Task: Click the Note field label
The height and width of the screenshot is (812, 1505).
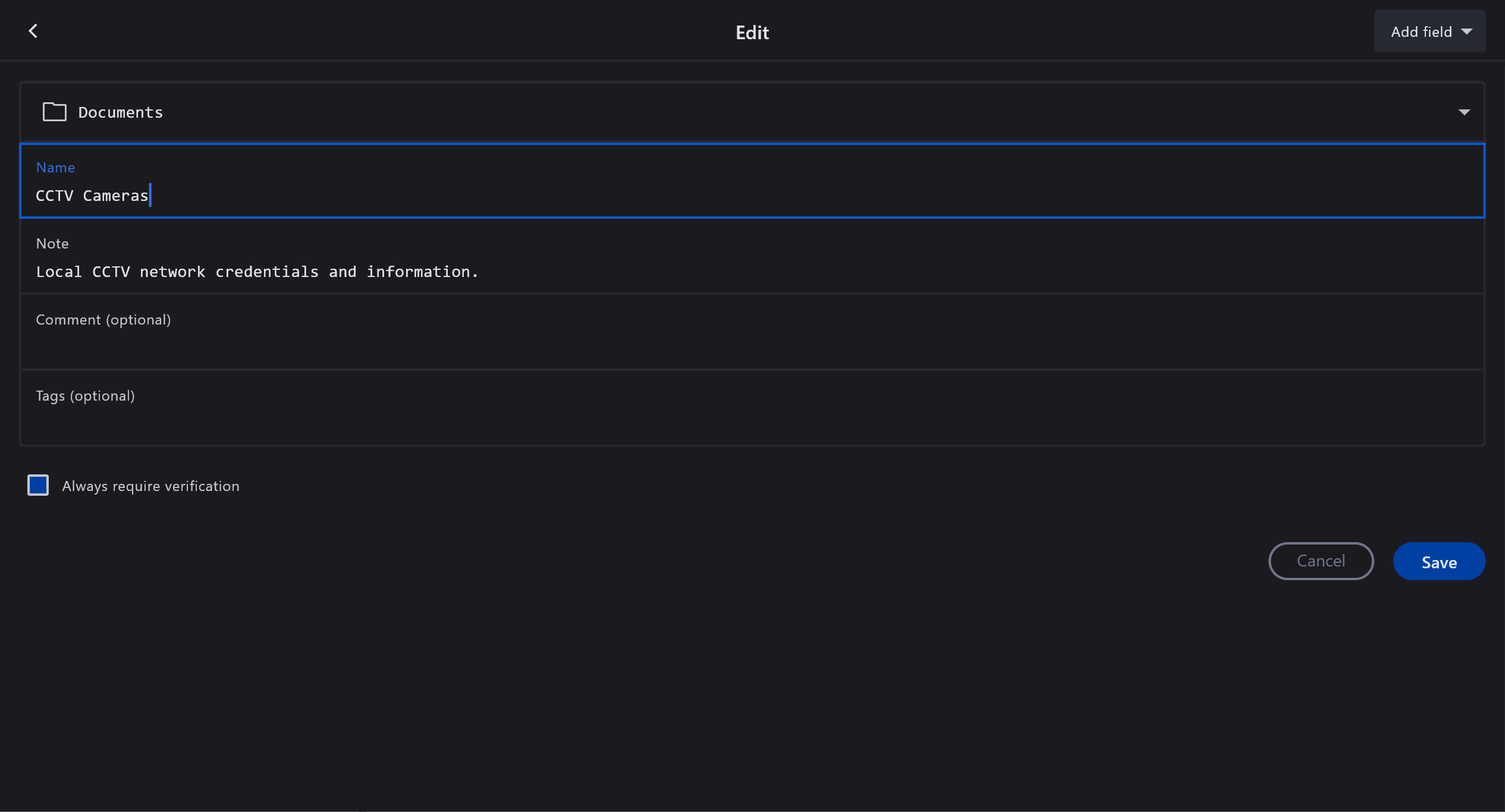Action: pos(52,244)
